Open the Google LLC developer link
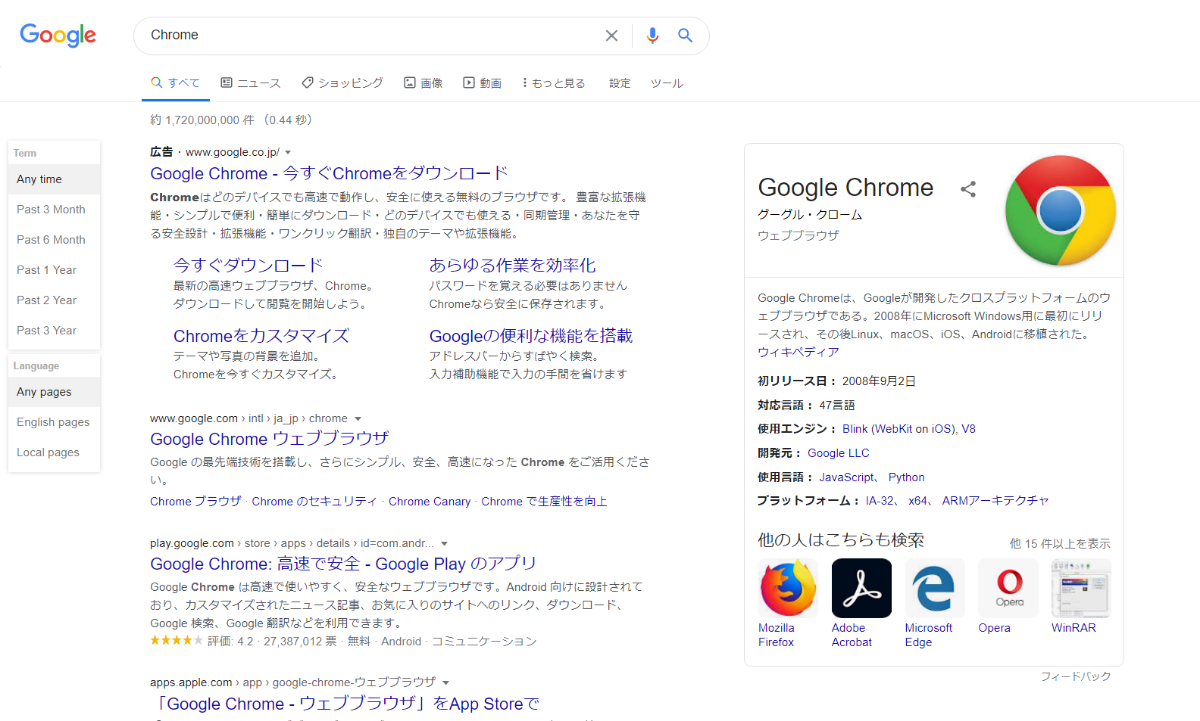1200x721 pixels. (x=839, y=453)
